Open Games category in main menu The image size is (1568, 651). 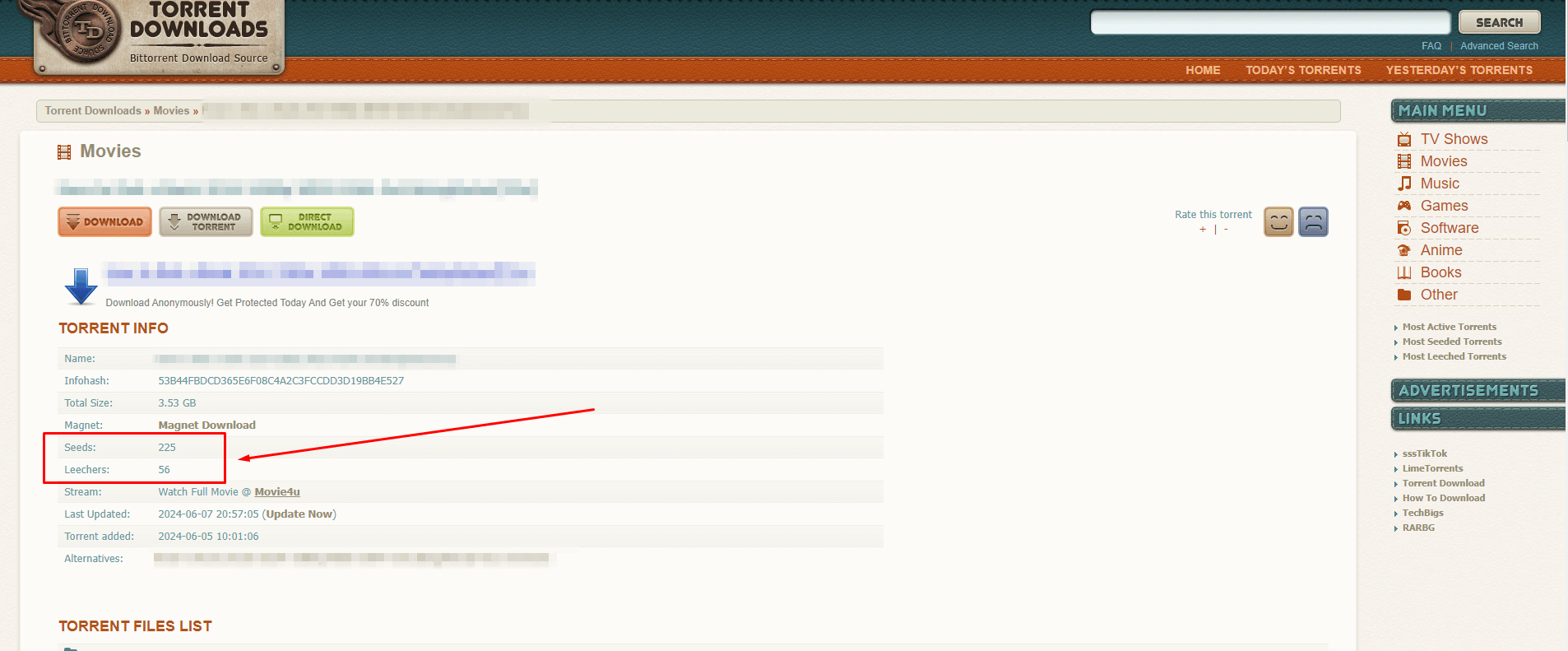(x=1444, y=206)
